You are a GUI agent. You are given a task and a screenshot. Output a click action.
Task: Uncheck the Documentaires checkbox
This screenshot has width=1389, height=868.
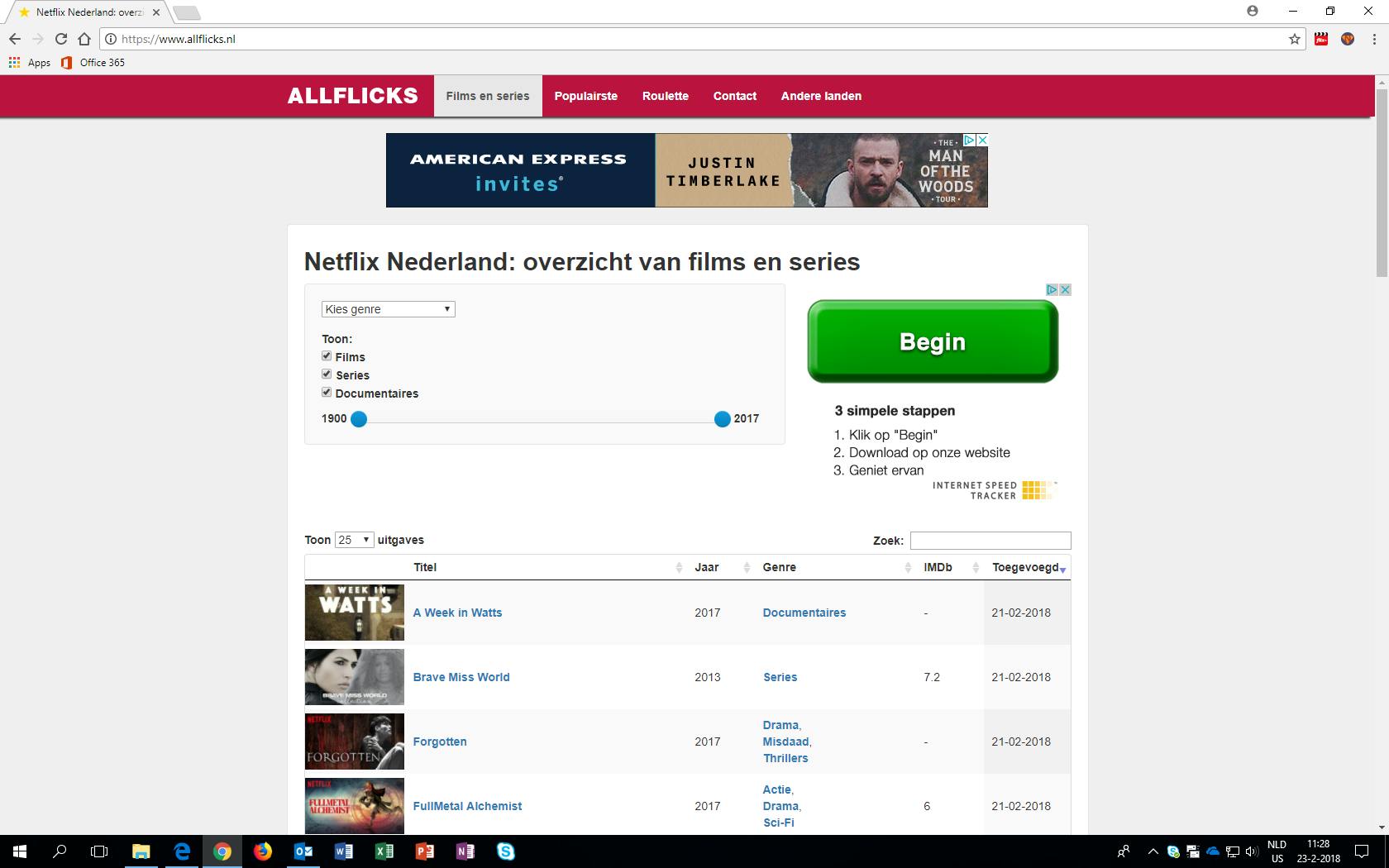coord(327,393)
